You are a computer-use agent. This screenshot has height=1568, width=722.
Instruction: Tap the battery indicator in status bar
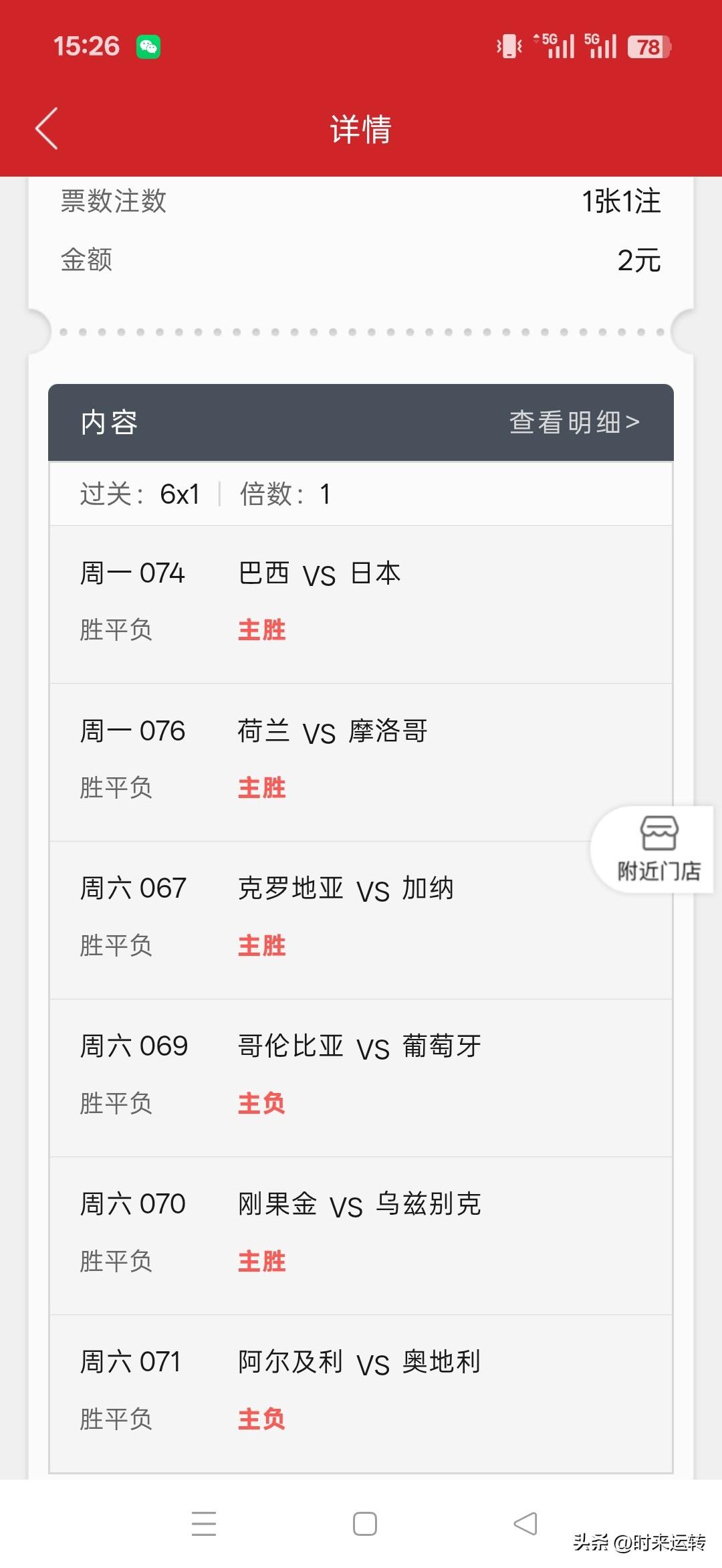tap(648, 47)
